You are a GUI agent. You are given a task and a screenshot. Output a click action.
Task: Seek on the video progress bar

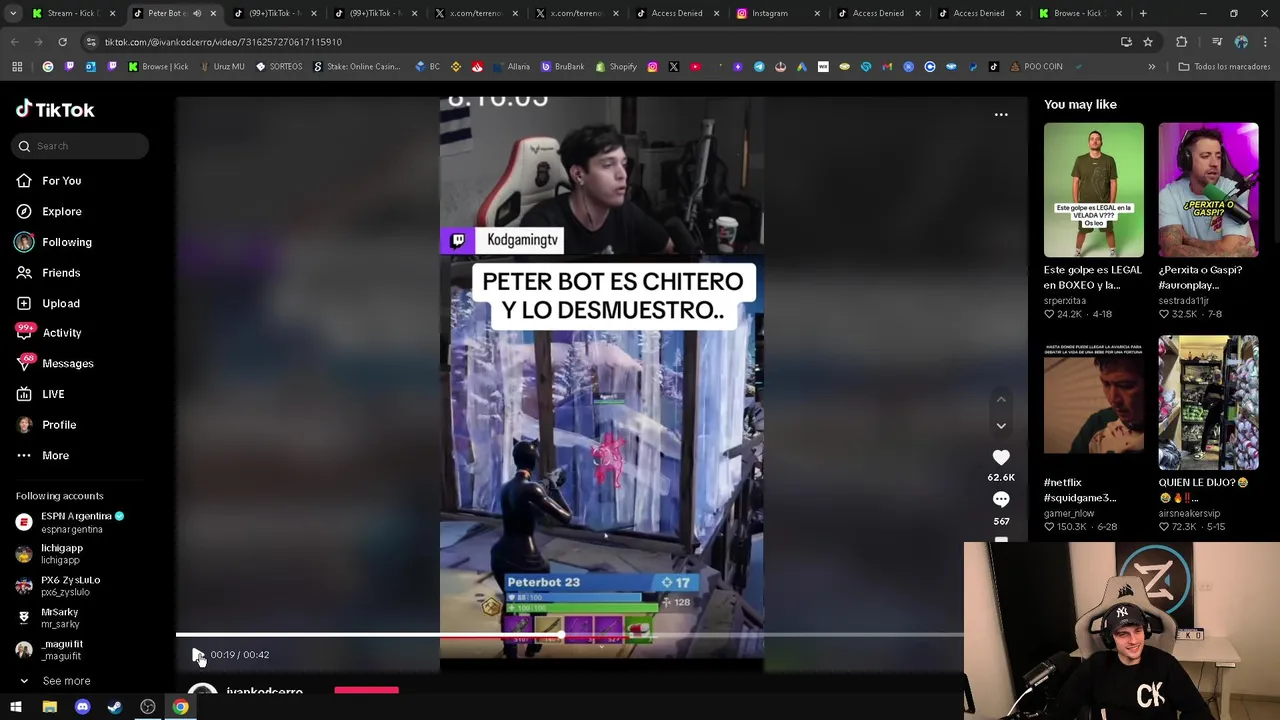(x=570, y=634)
